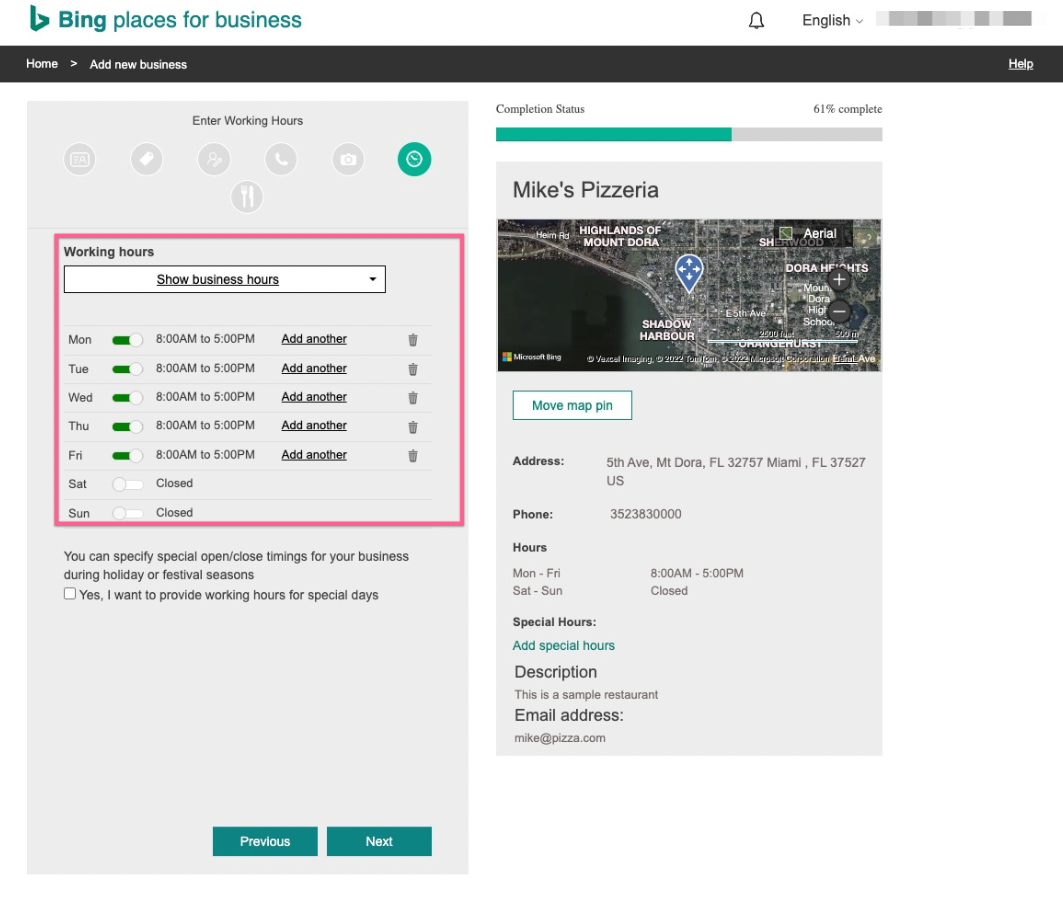
Task: Switch map view using Aerial selector
Action: [810, 234]
